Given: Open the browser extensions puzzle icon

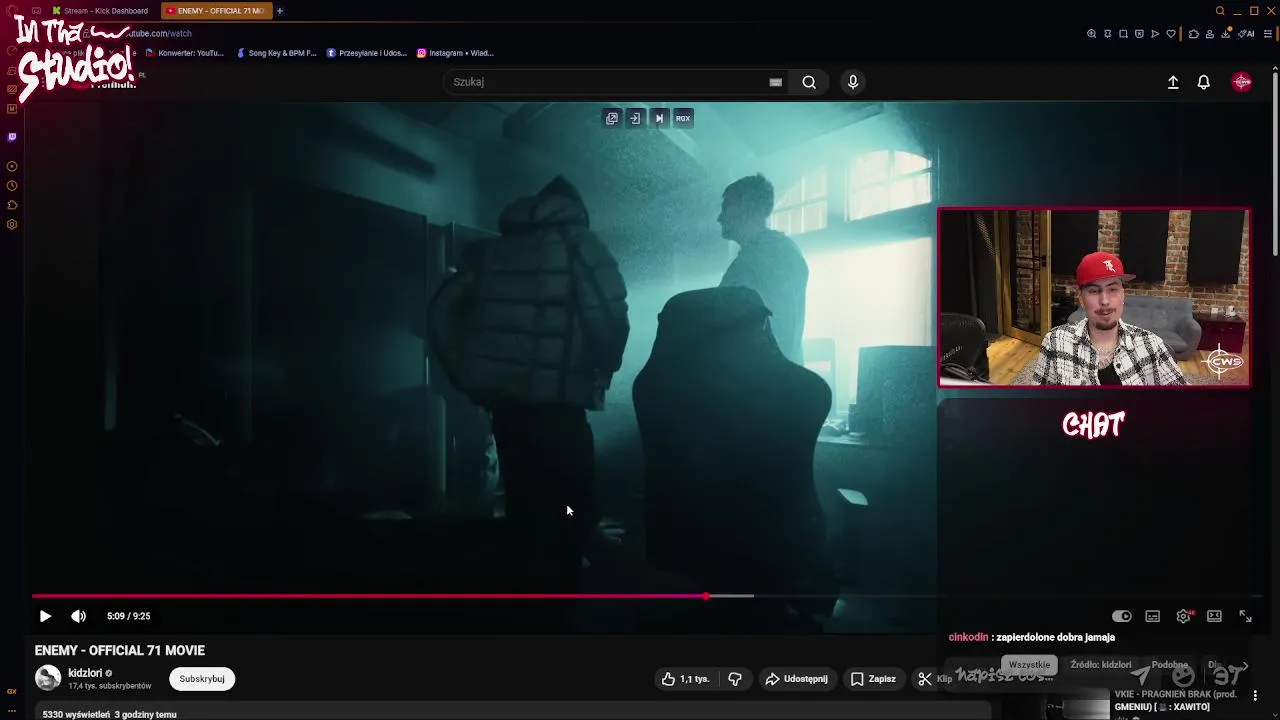Looking at the screenshot, I should point(1194,34).
